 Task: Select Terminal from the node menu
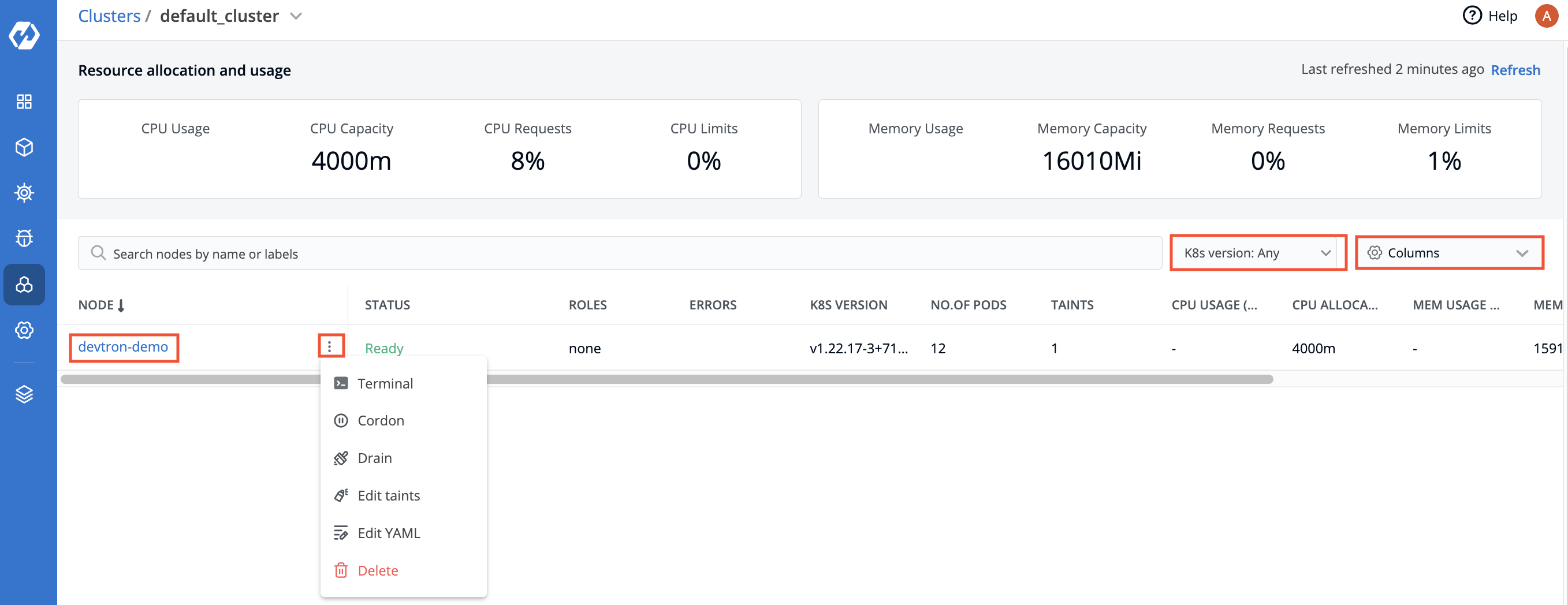tap(385, 383)
